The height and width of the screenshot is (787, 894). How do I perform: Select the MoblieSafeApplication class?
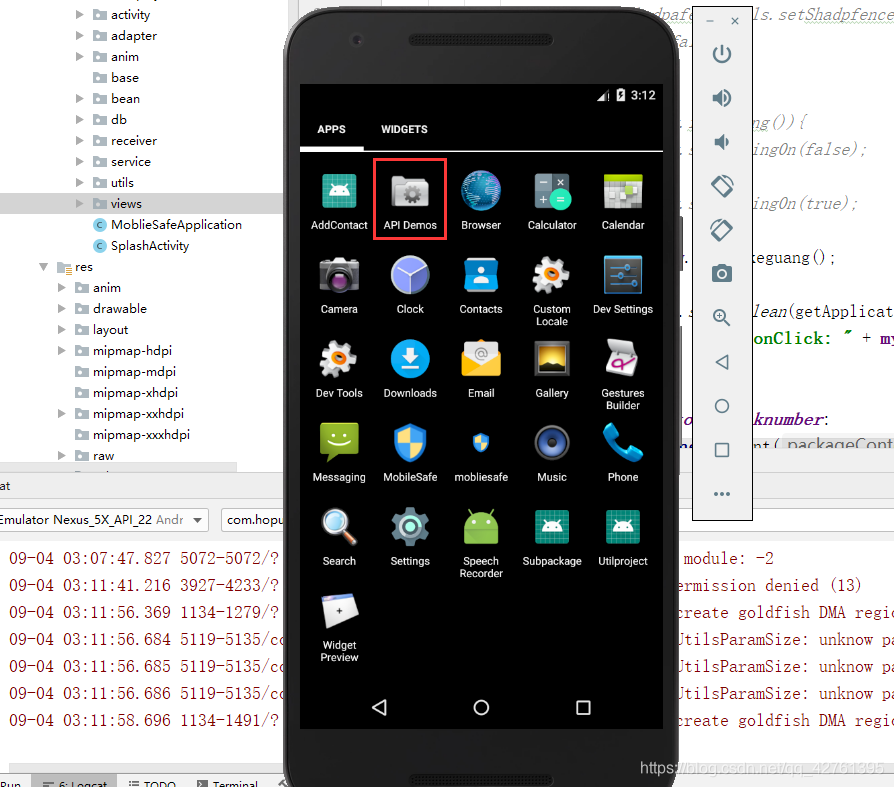(x=176, y=225)
